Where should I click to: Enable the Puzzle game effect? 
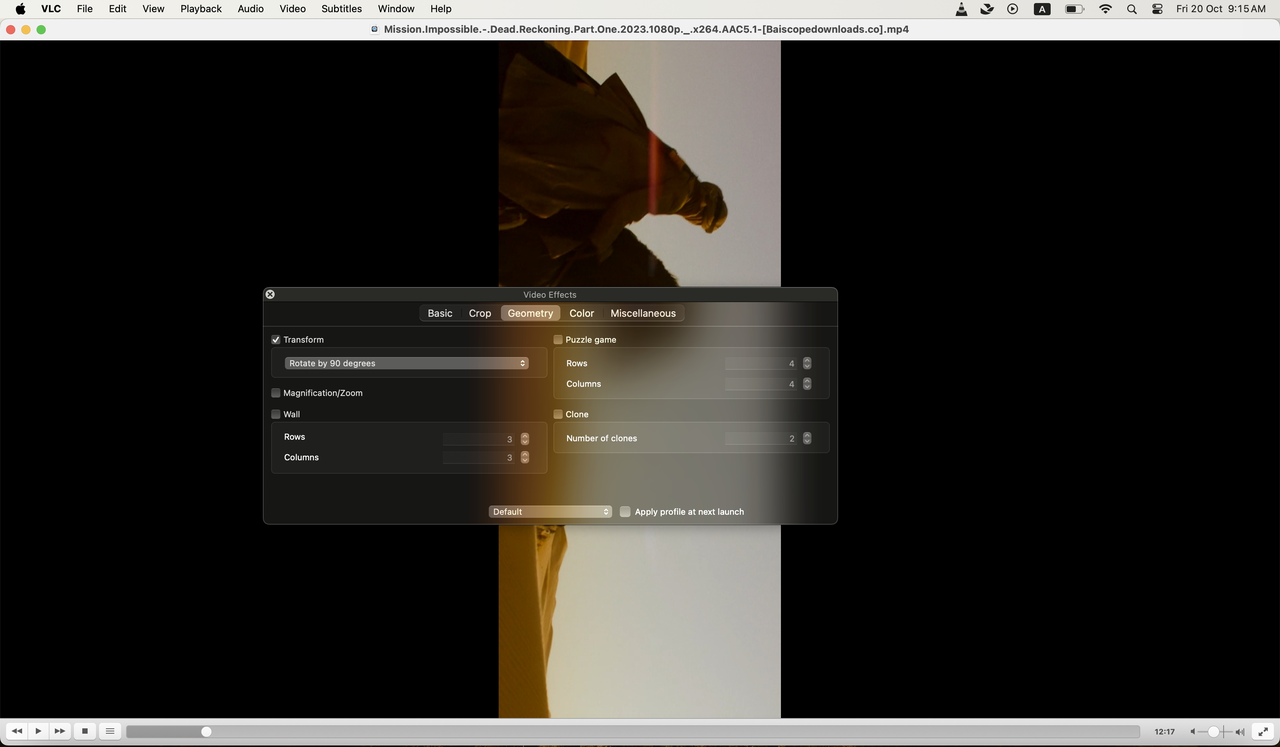(558, 339)
